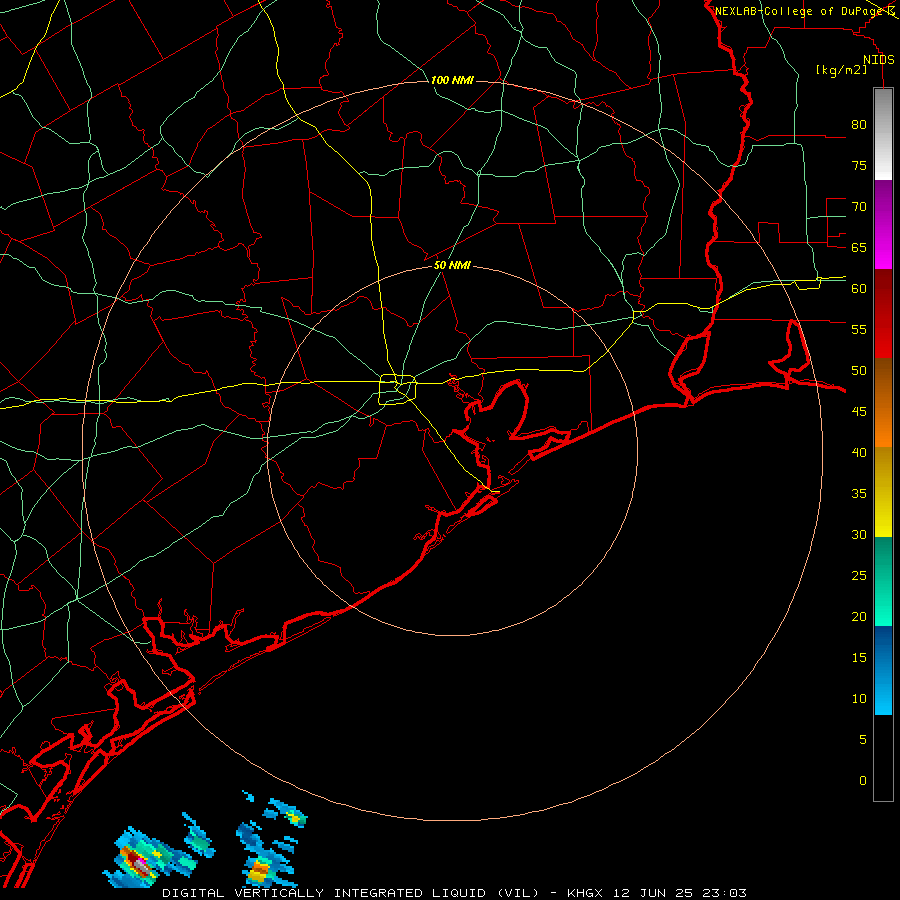Image resolution: width=900 pixels, height=900 pixels.
Task: Select the 65 value on the color scale
Action: click(x=859, y=248)
